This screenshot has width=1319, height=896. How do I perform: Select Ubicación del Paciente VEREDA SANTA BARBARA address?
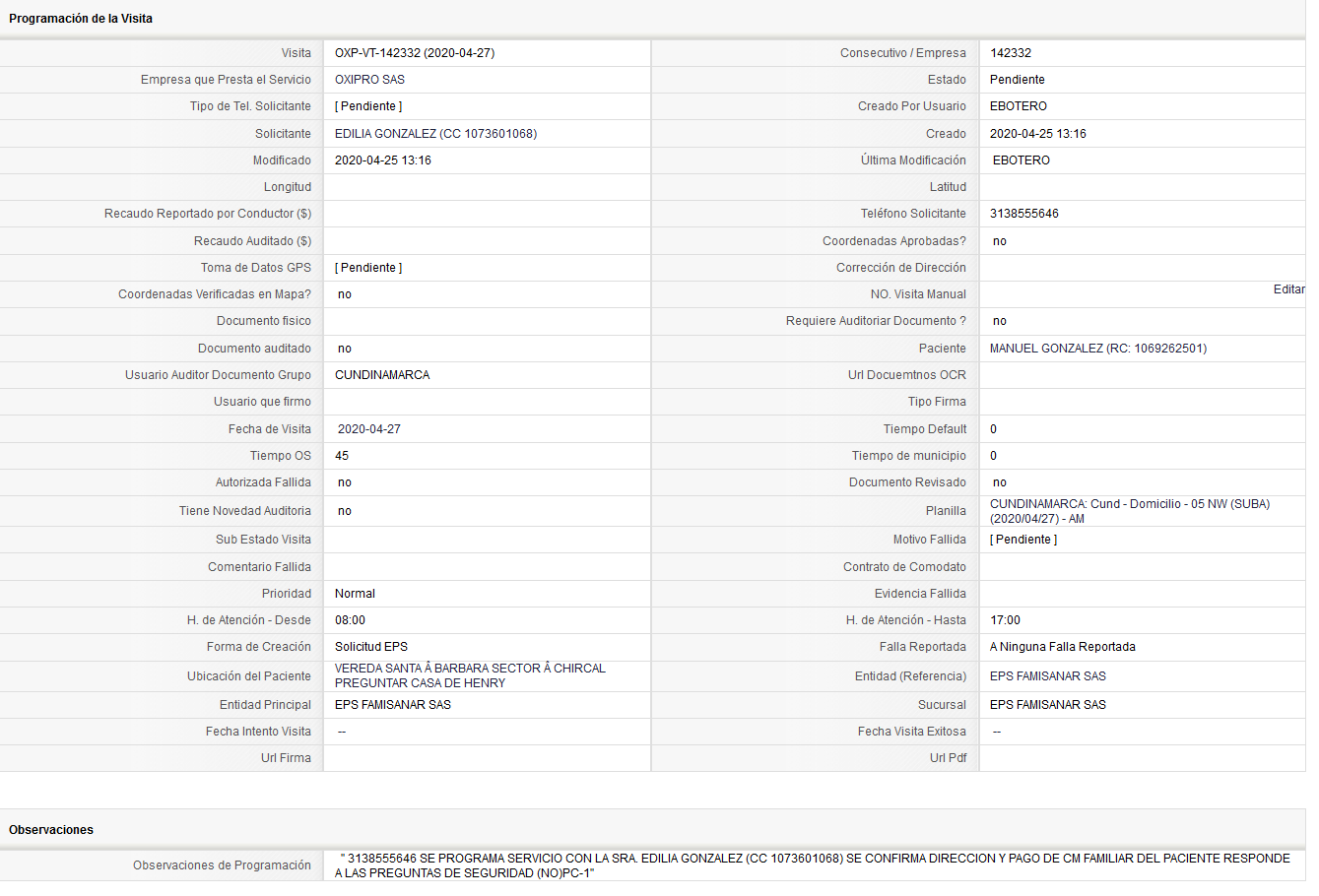click(x=470, y=675)
